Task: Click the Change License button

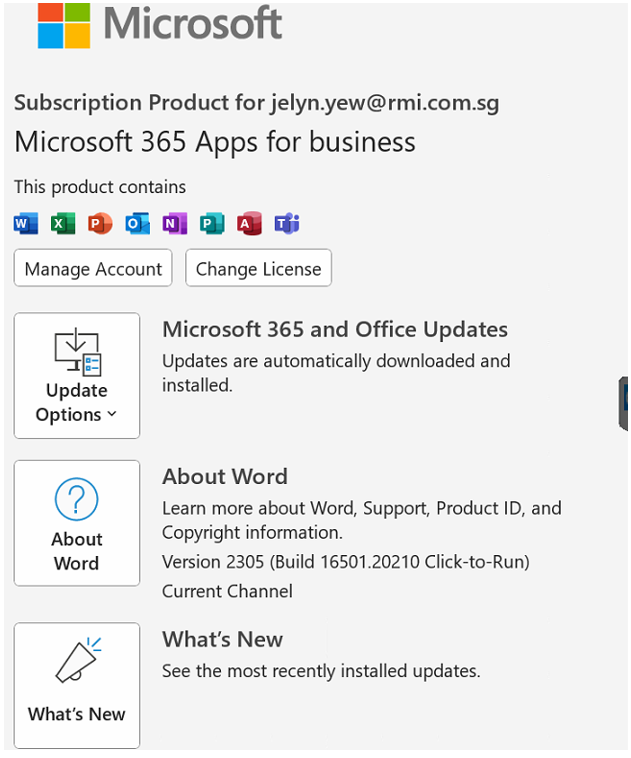Action: tap(259, 268)
